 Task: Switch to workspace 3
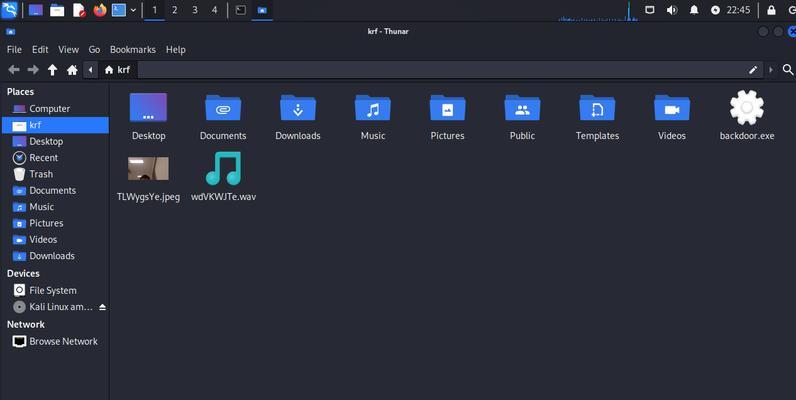point(195,10)
